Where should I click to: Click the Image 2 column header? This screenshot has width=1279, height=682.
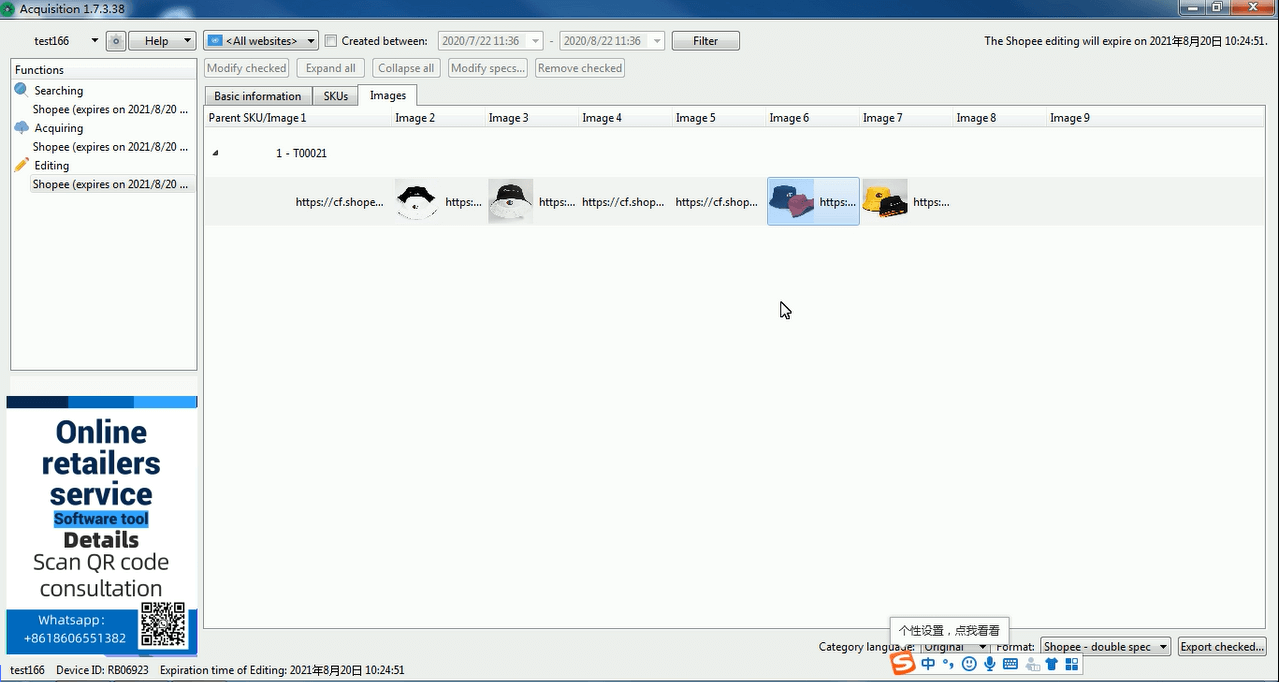click(x=438, y=118)
